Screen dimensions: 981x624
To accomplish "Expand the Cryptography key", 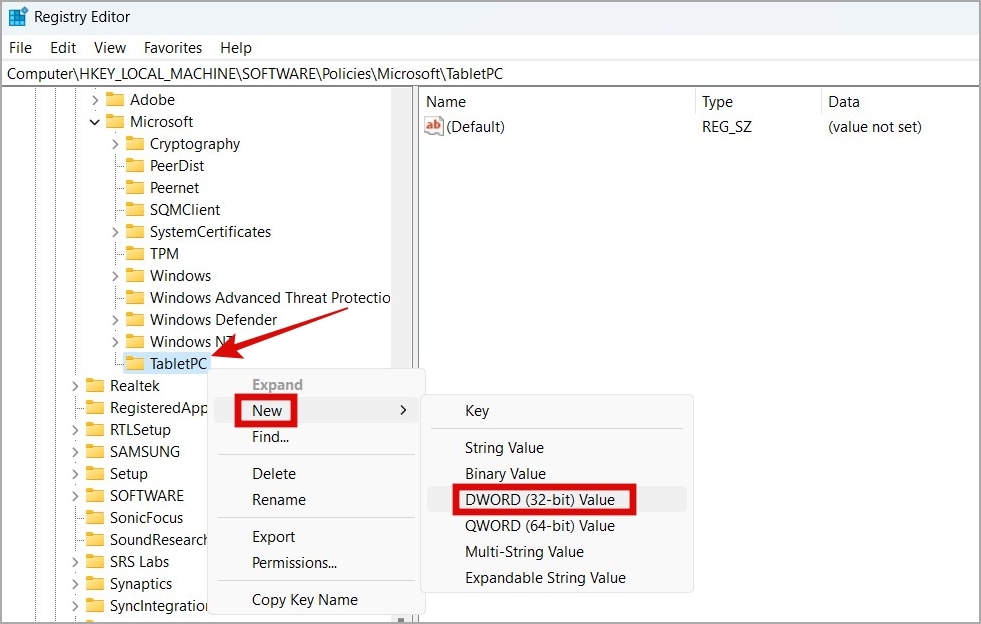I will (x=114, y=144).
